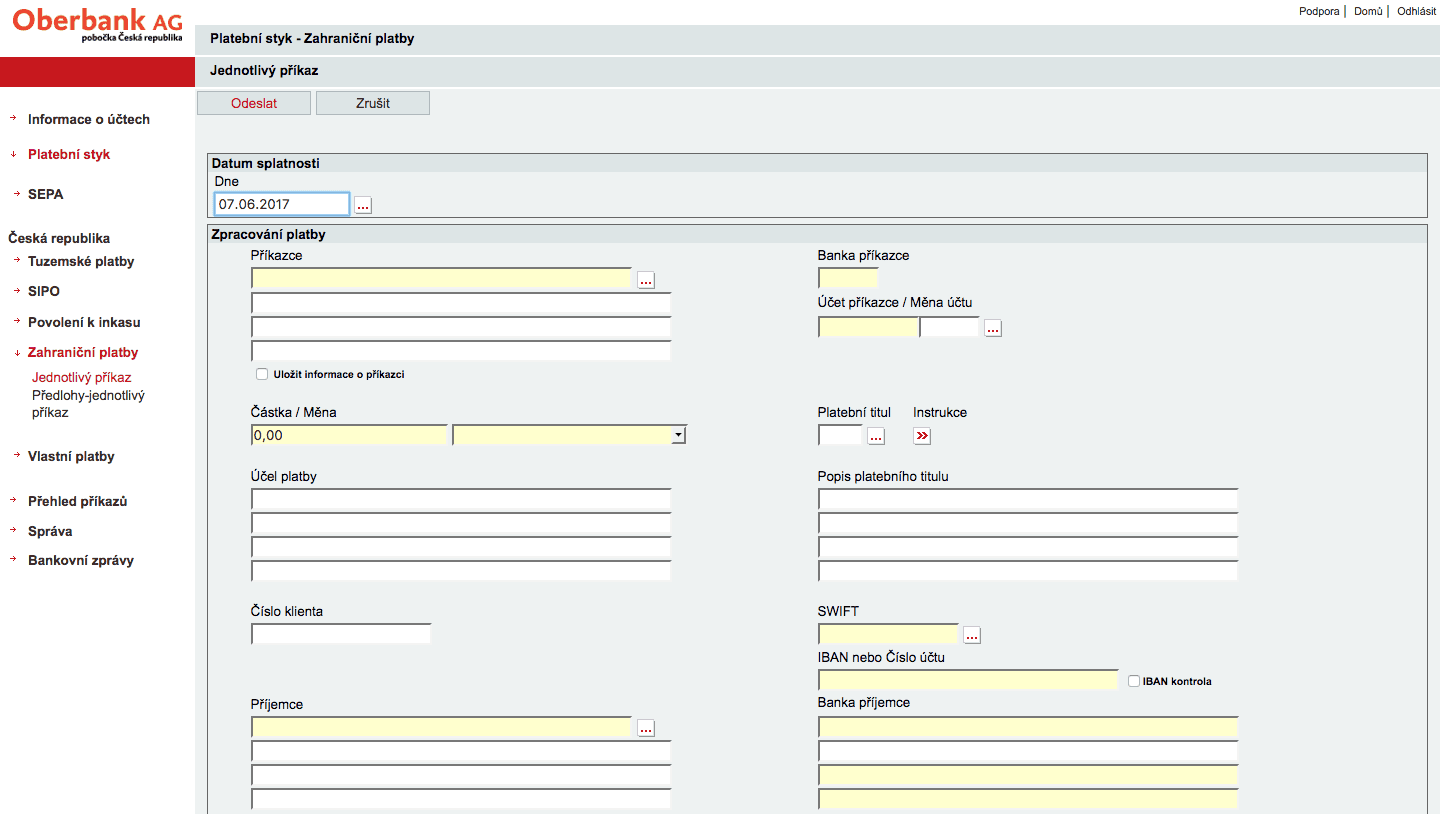Enable the IBAN kontrola checkbox

coord(1133,681)
